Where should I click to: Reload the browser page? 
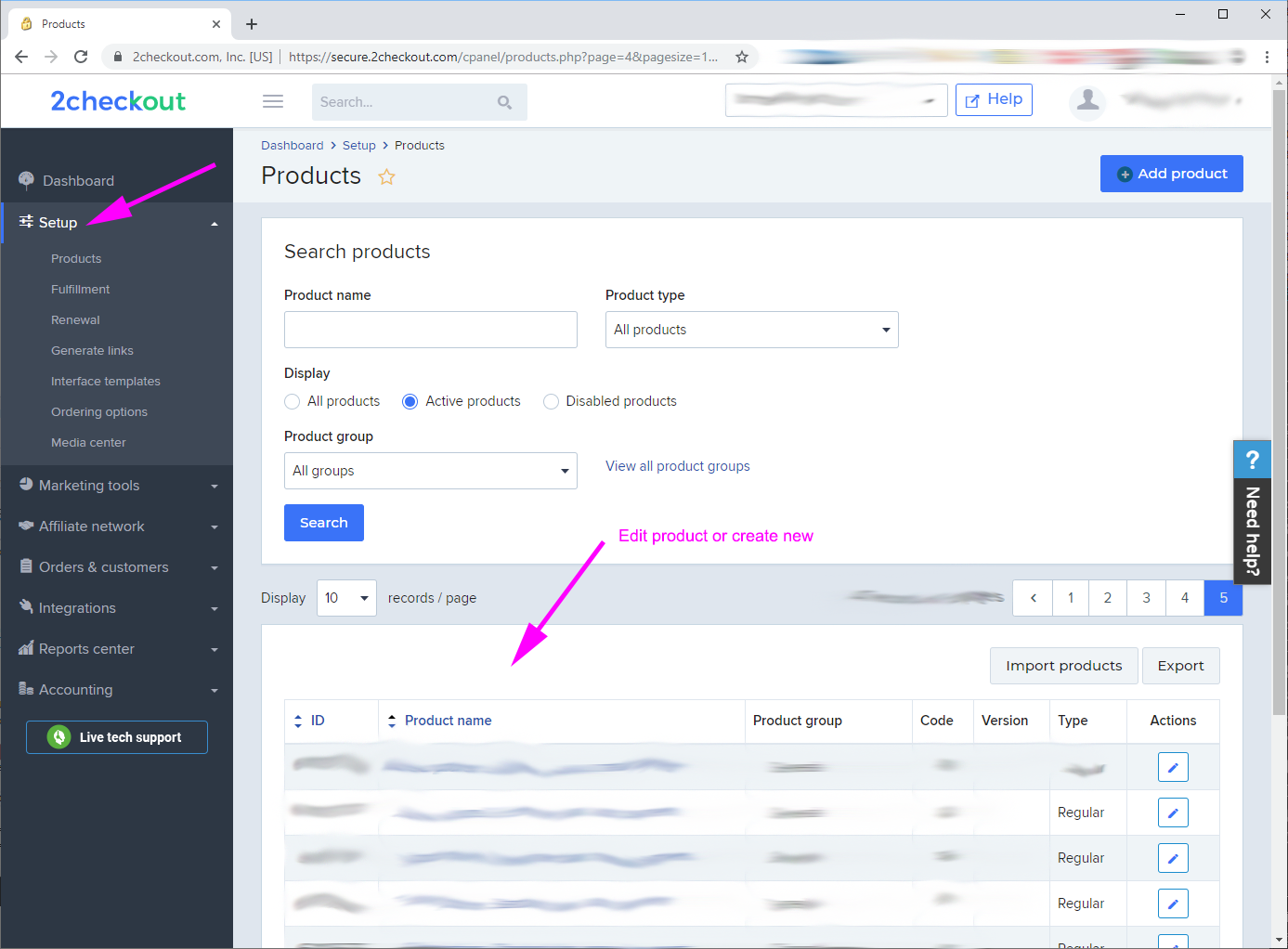[81, 57]
